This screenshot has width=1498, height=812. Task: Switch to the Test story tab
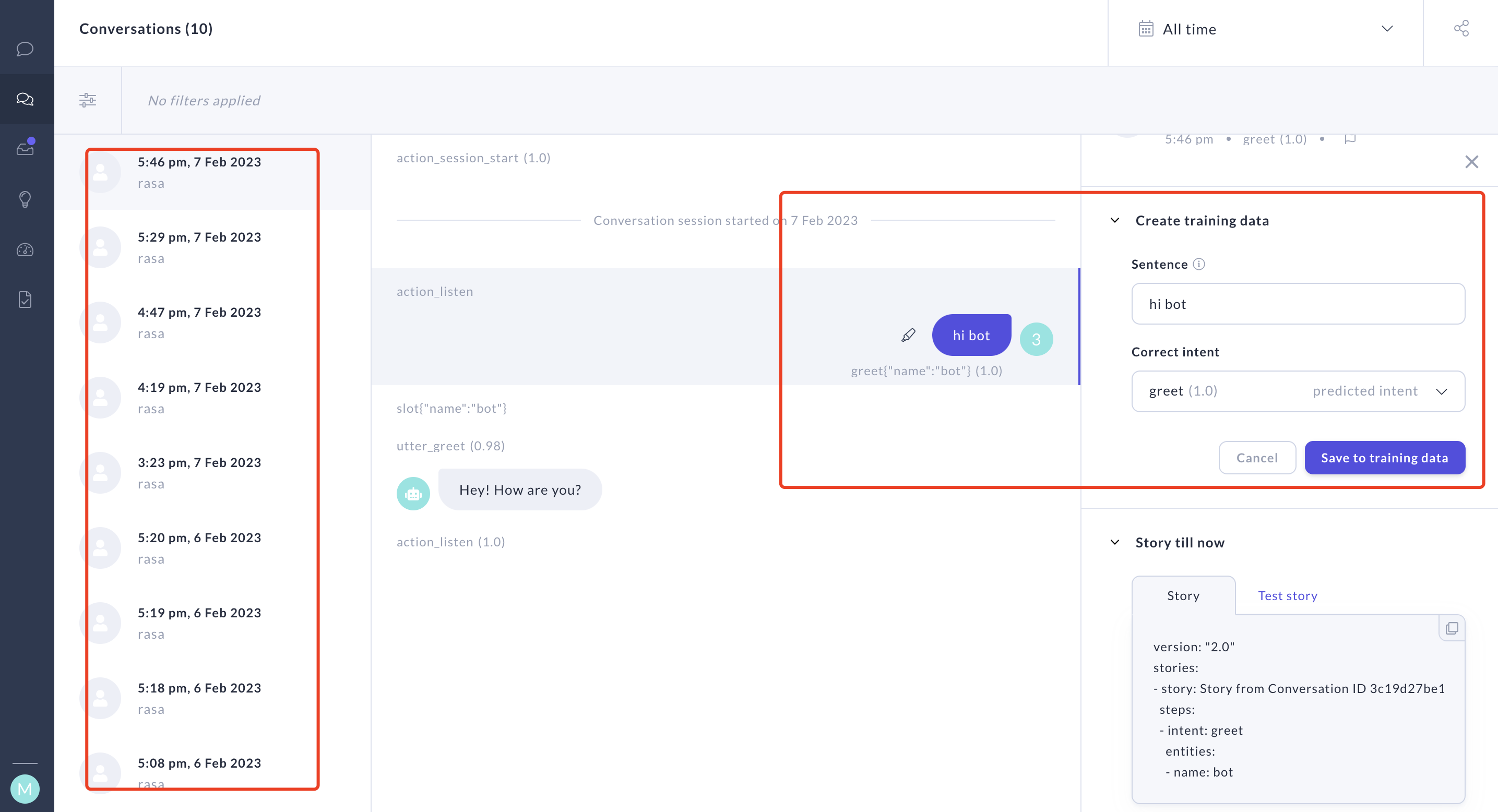pos(1287,596)
